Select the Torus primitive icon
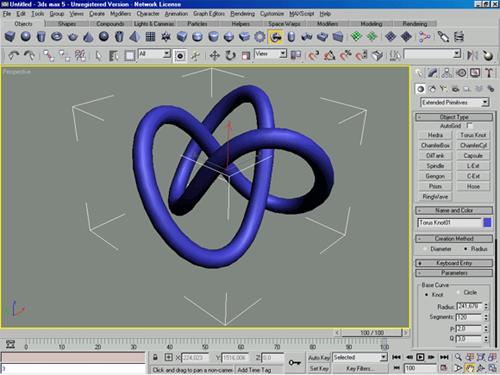The height and width of the screenshot is (375, 500). tap(57, 36)
